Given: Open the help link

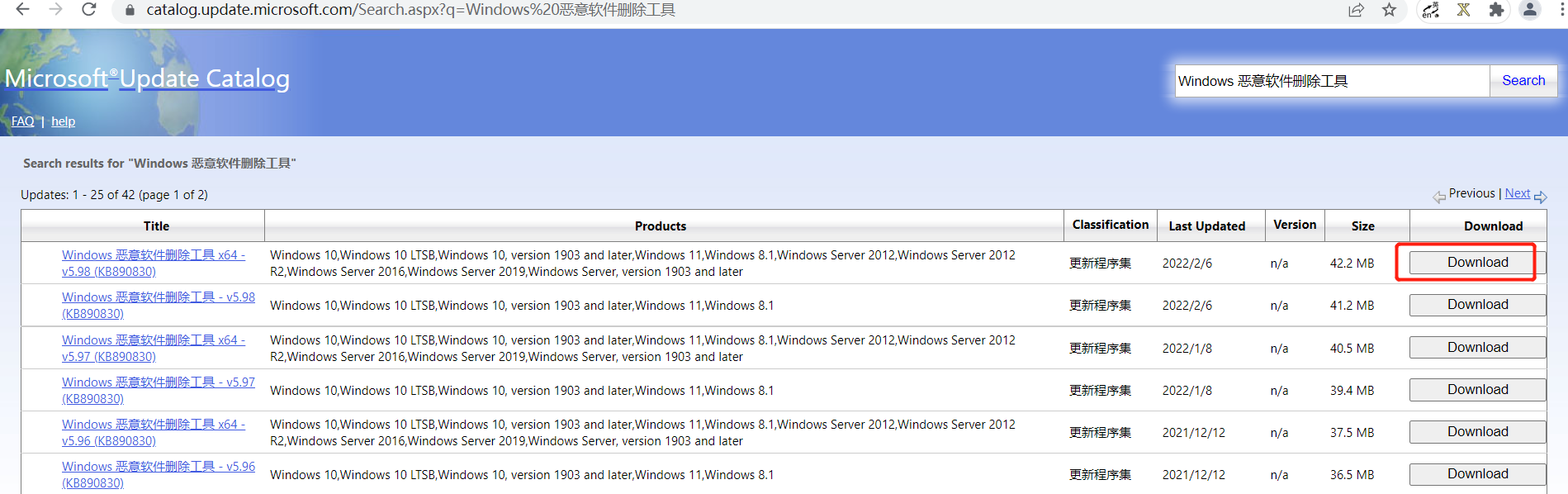Looking at the screenshot, I should pyautogui.click(x=63, y=121).
